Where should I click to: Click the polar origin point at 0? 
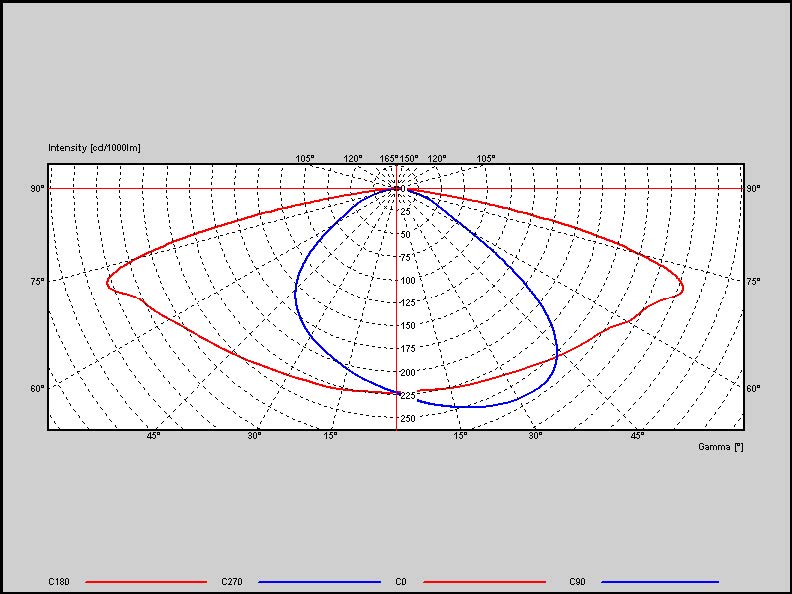pyautogui.click(x=398, y=188)
